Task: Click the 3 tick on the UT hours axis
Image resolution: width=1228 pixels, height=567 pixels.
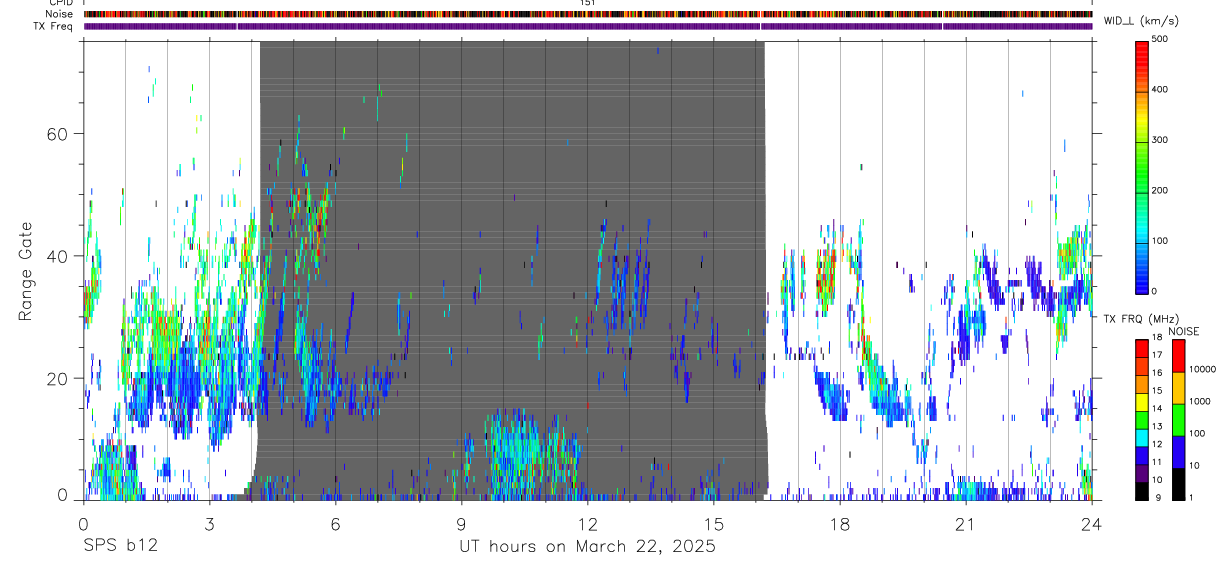Action: click(x=209, y=523)
